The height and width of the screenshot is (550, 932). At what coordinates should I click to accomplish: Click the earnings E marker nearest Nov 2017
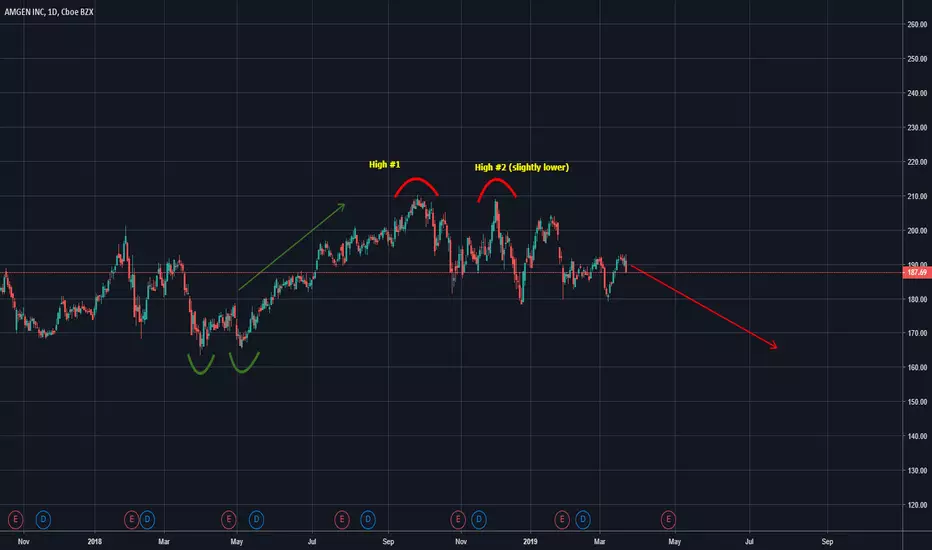[15, 520]
